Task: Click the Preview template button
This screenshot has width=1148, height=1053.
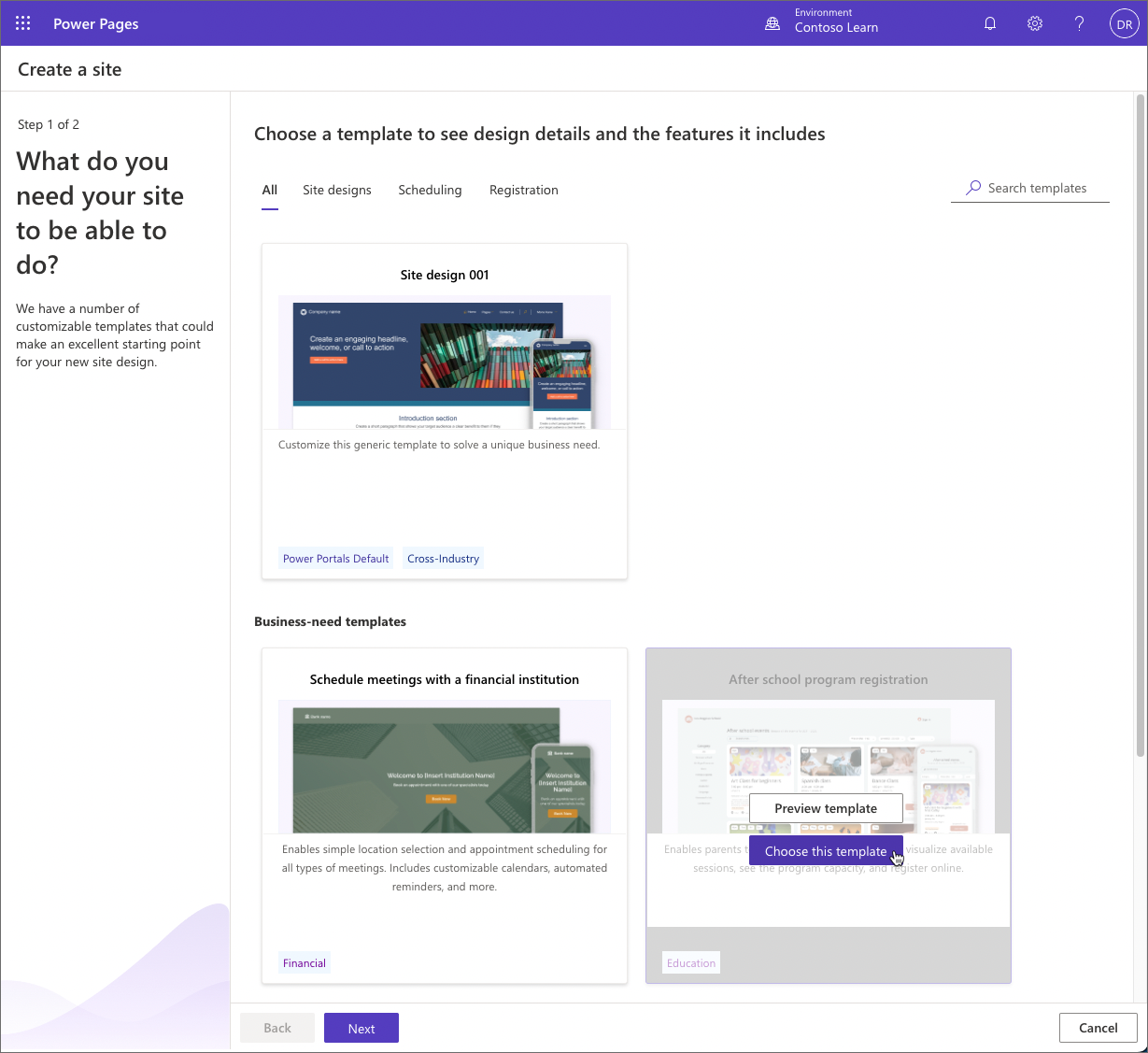Action: pyautogui.click(x=826, y=808)
